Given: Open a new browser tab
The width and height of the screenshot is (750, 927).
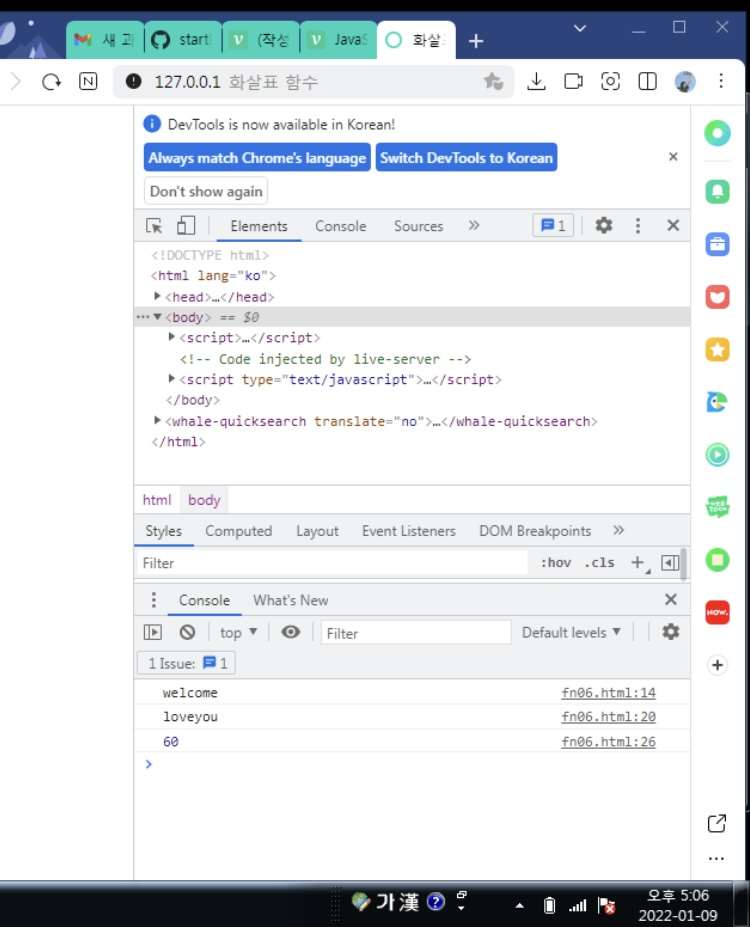Looking at the screenshot, I should coord(476,41).
